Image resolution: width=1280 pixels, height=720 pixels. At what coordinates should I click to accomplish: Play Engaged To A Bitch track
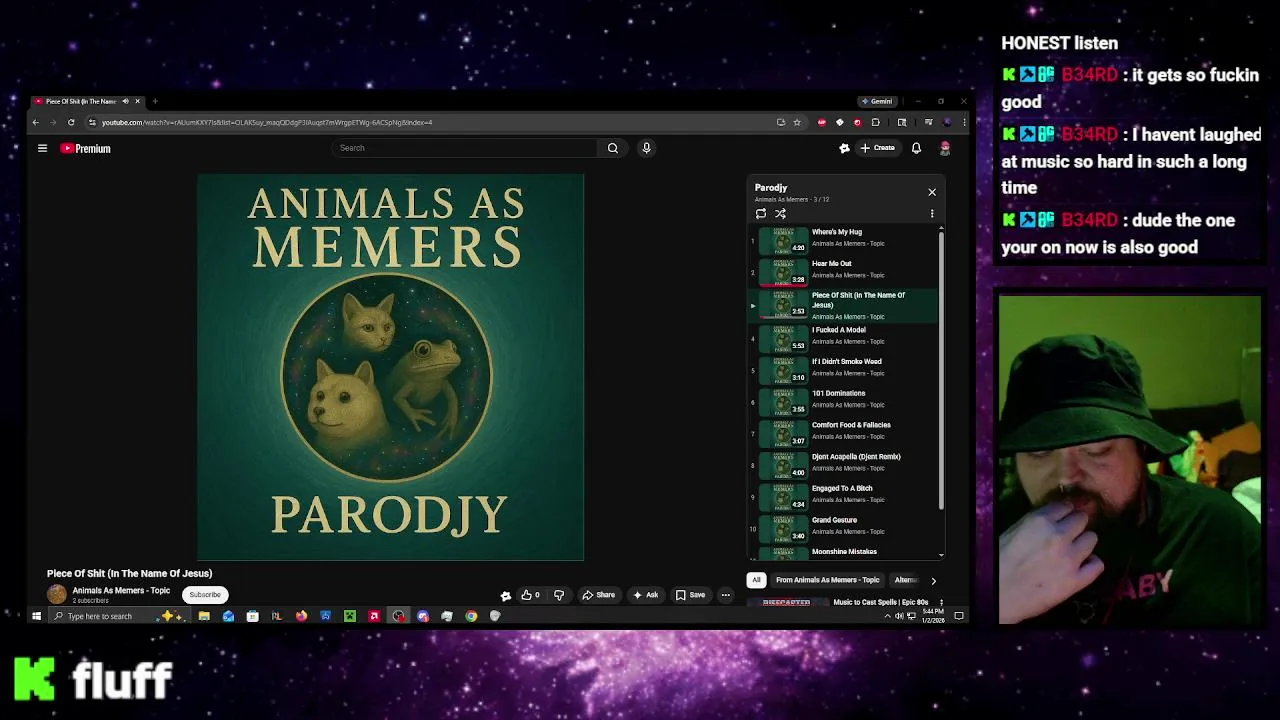(x=843, y=496)
